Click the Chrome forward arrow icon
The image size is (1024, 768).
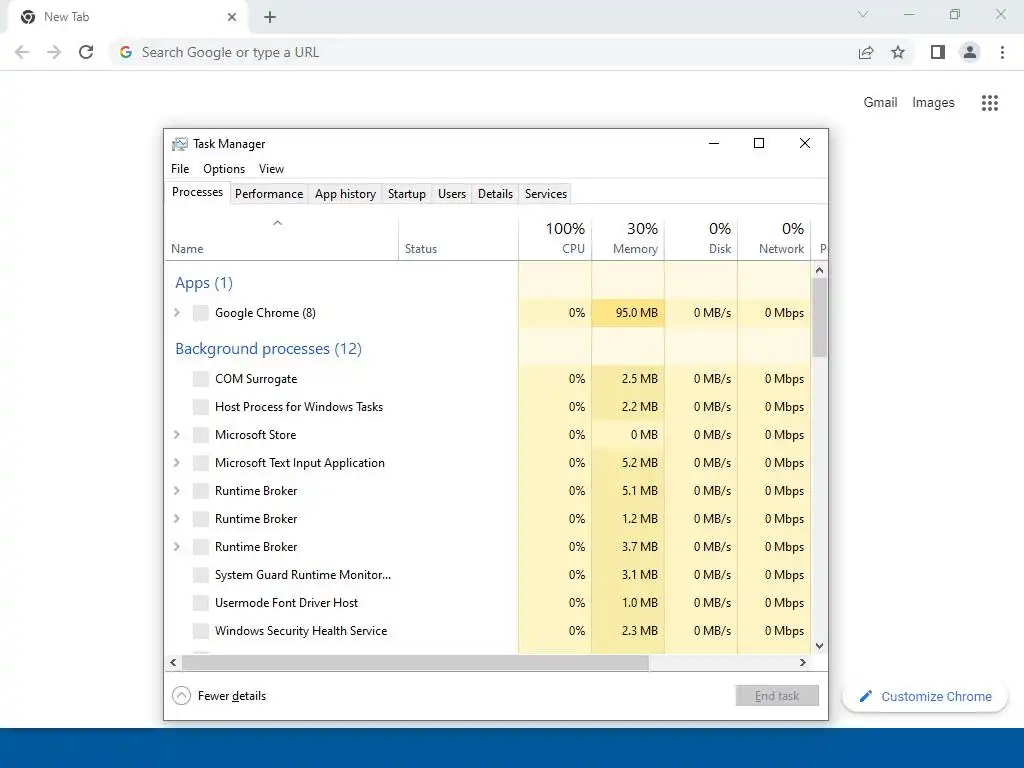54,52
